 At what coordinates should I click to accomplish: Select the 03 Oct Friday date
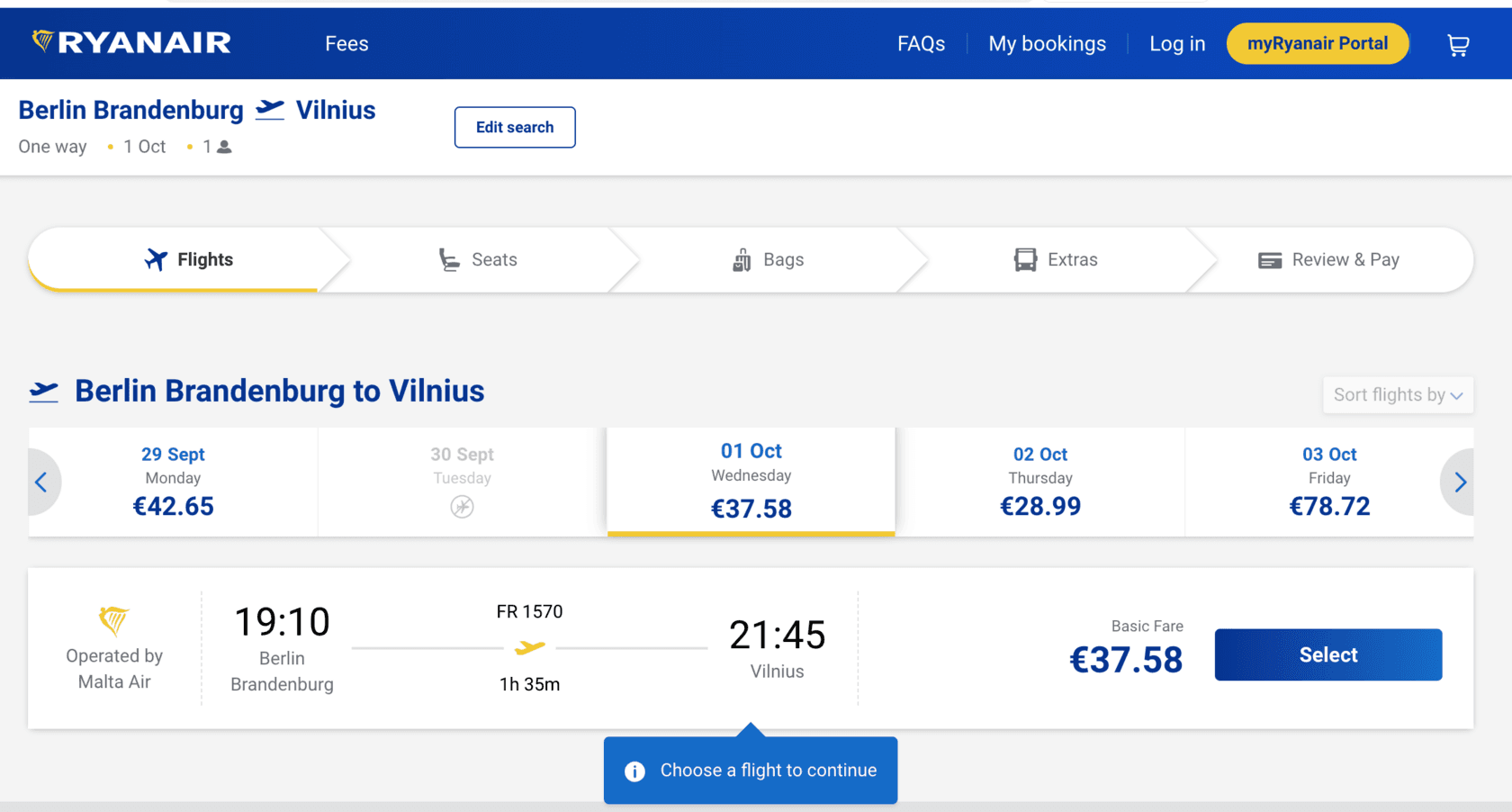tap(1329, 483)
